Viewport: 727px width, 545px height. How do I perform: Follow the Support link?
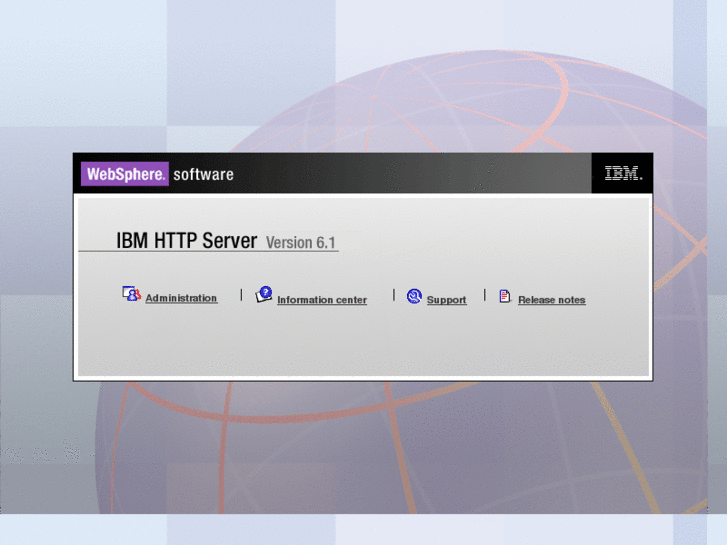coord(446,300)
